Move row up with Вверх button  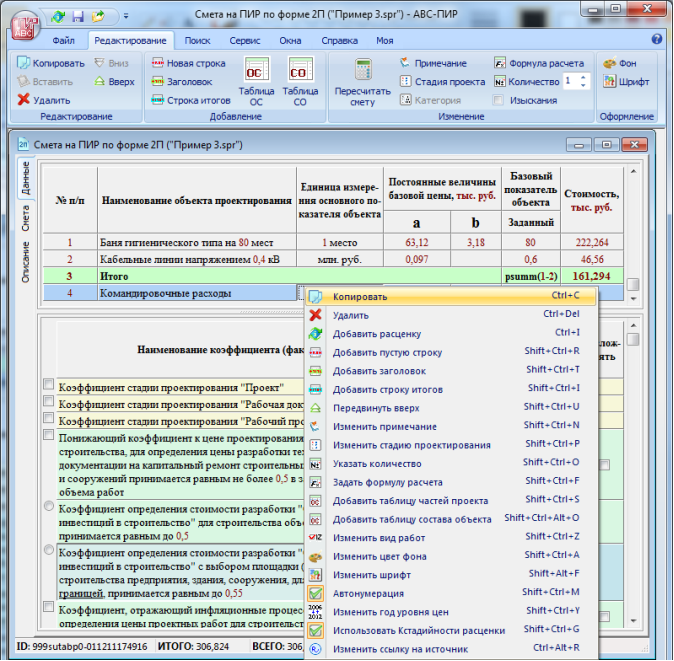(114, 82)
